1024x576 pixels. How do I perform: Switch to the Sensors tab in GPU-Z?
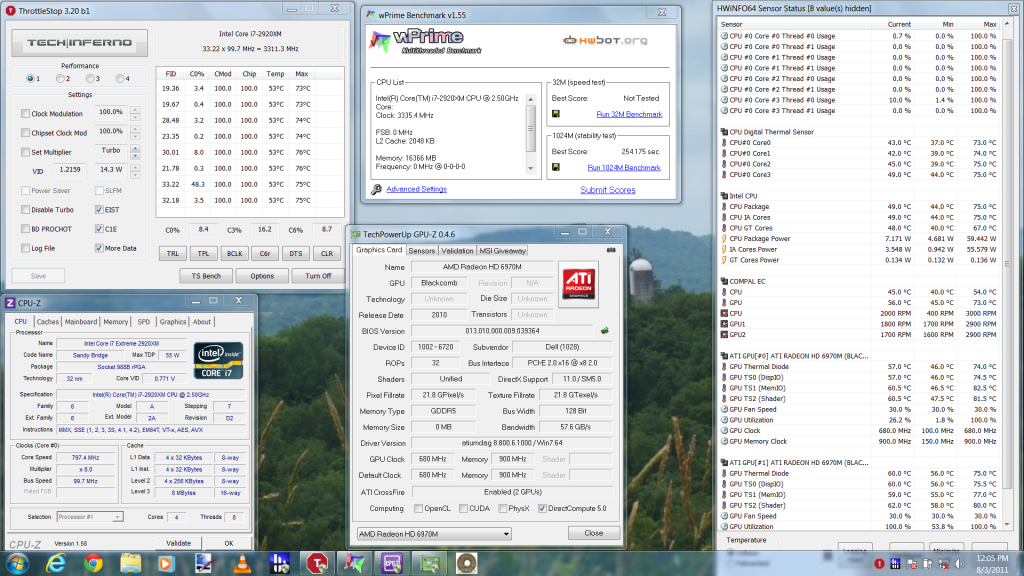pyautogui.click(x=421, y=251)
